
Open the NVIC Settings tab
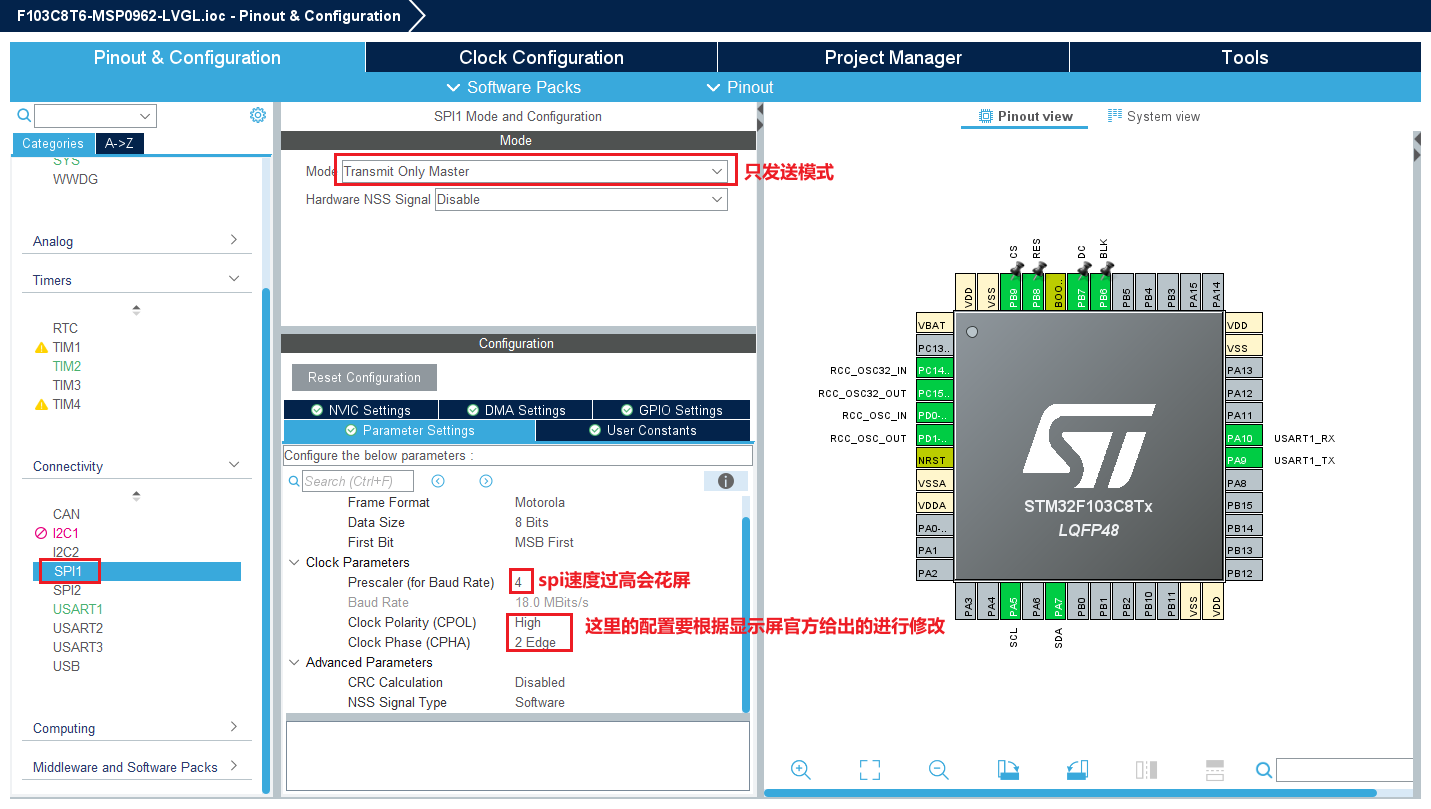361,410
